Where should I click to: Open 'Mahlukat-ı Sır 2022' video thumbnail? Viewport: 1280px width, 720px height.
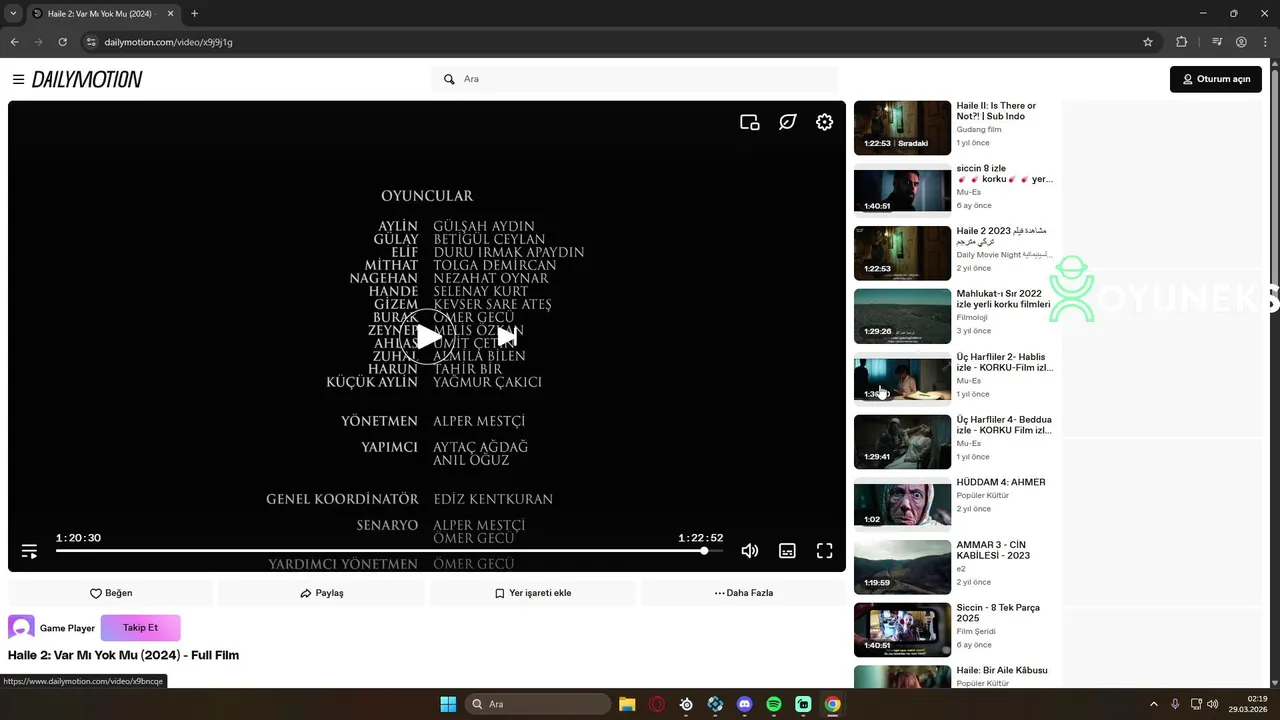coord(902,316)
